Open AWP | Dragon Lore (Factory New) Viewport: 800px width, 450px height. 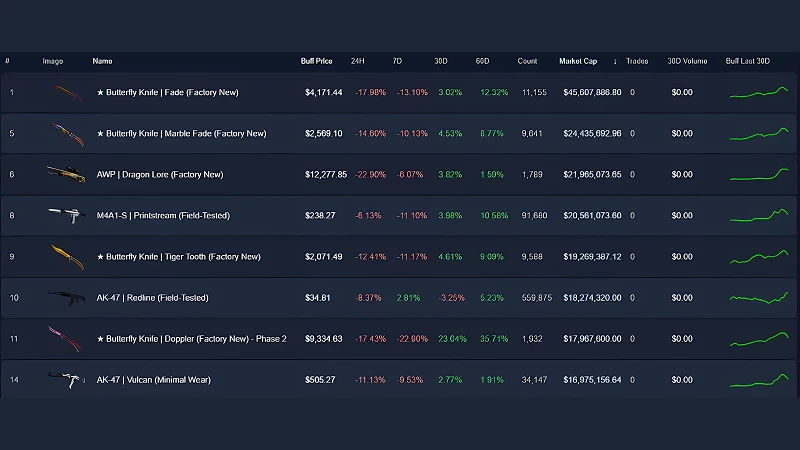pos(160,174)
